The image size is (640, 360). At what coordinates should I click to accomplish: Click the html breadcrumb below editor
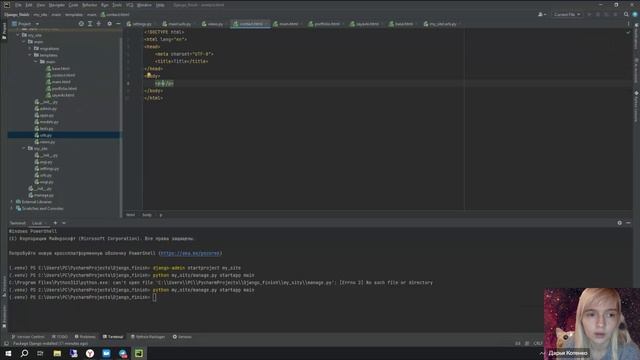(x=131, y=215)
